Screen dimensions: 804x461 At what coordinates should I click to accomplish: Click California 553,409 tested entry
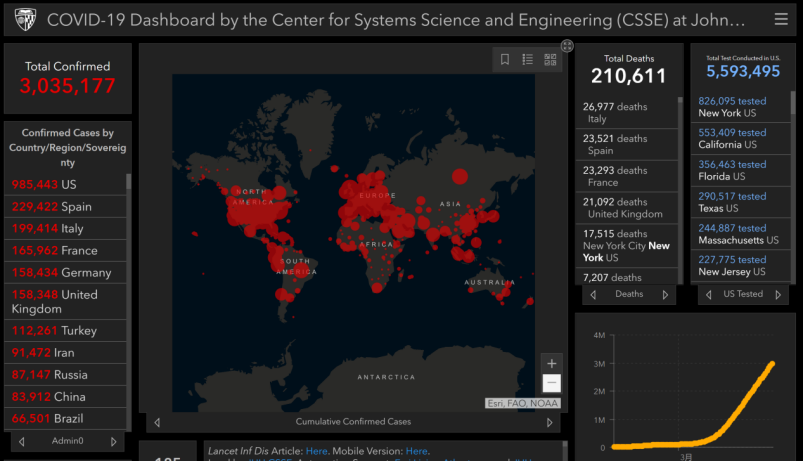coord(740,139)
